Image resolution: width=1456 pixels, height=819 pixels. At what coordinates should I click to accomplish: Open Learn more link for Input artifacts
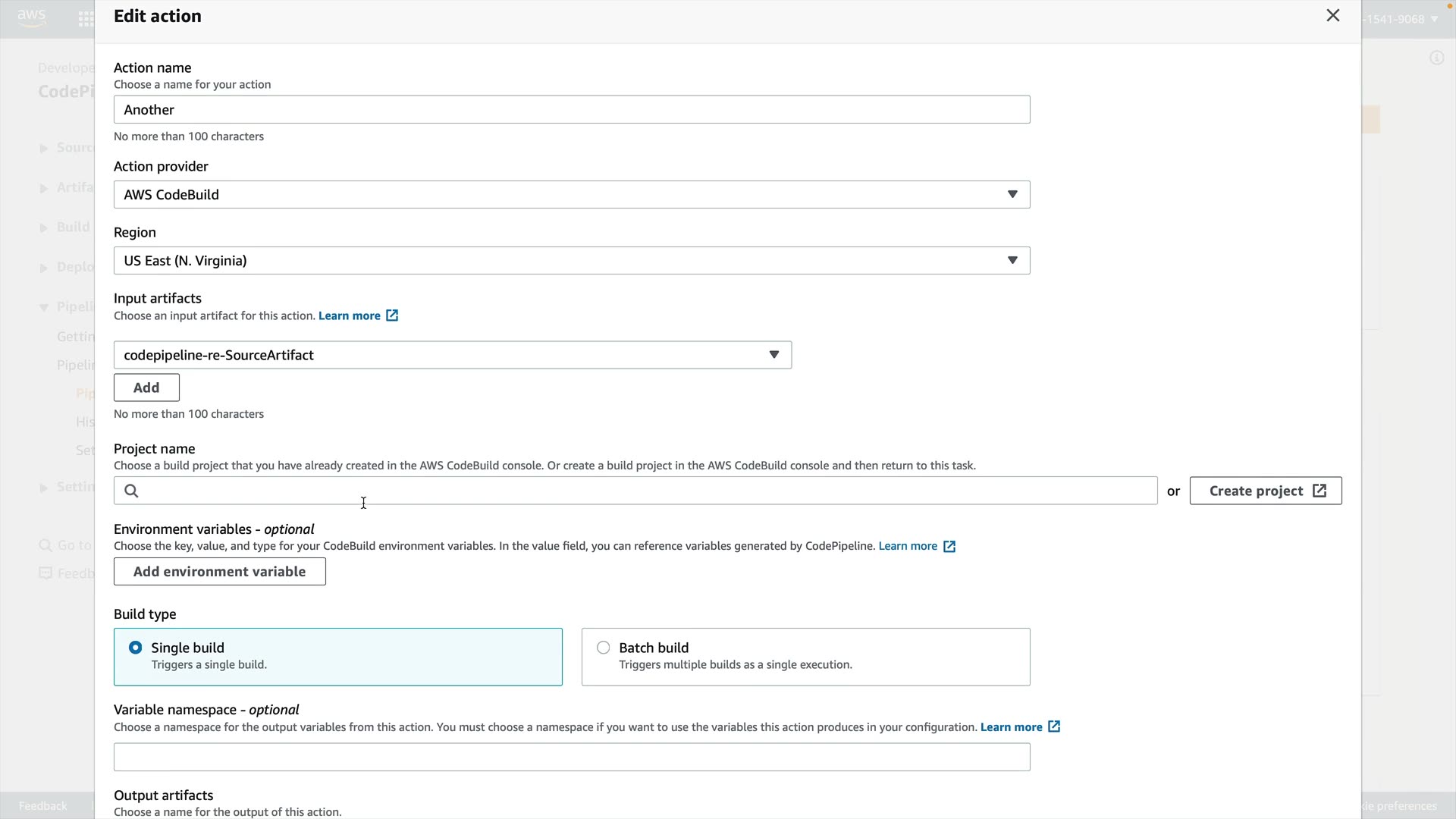pos(349,315)
